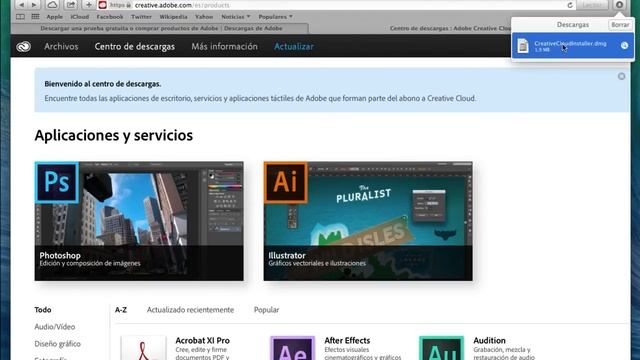Go forward with Safari's forward arrow

click(34, 5)
